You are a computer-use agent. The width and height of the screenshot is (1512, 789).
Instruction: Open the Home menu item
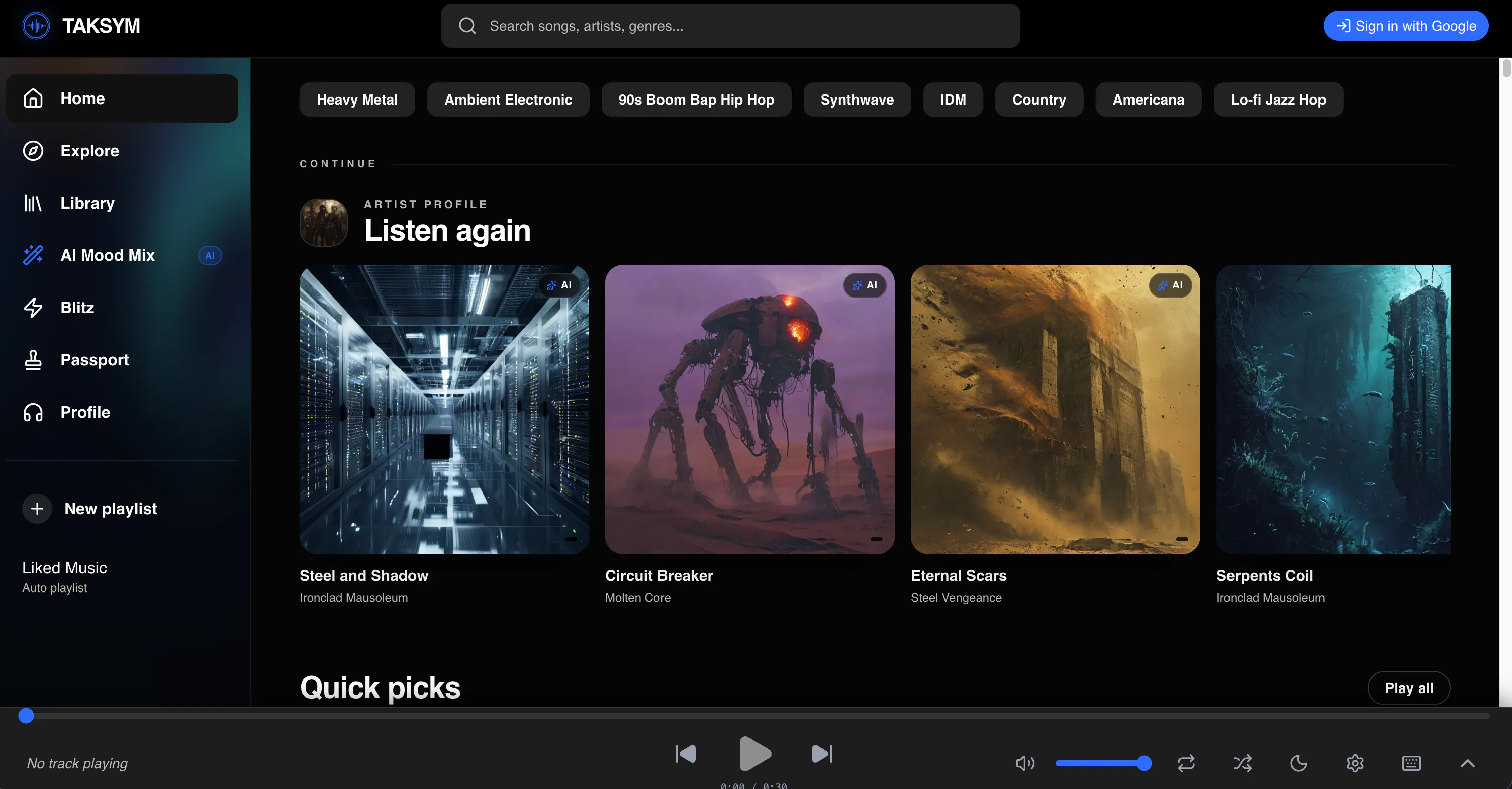coord(122,98)
